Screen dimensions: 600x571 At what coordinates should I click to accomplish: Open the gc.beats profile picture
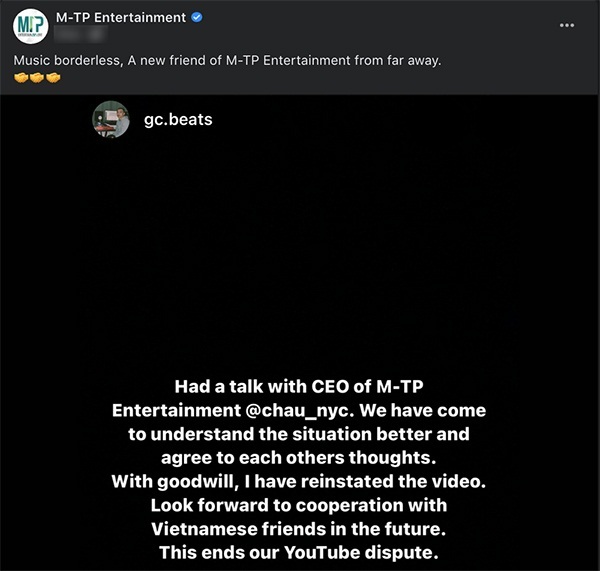[x=111, y=119]
